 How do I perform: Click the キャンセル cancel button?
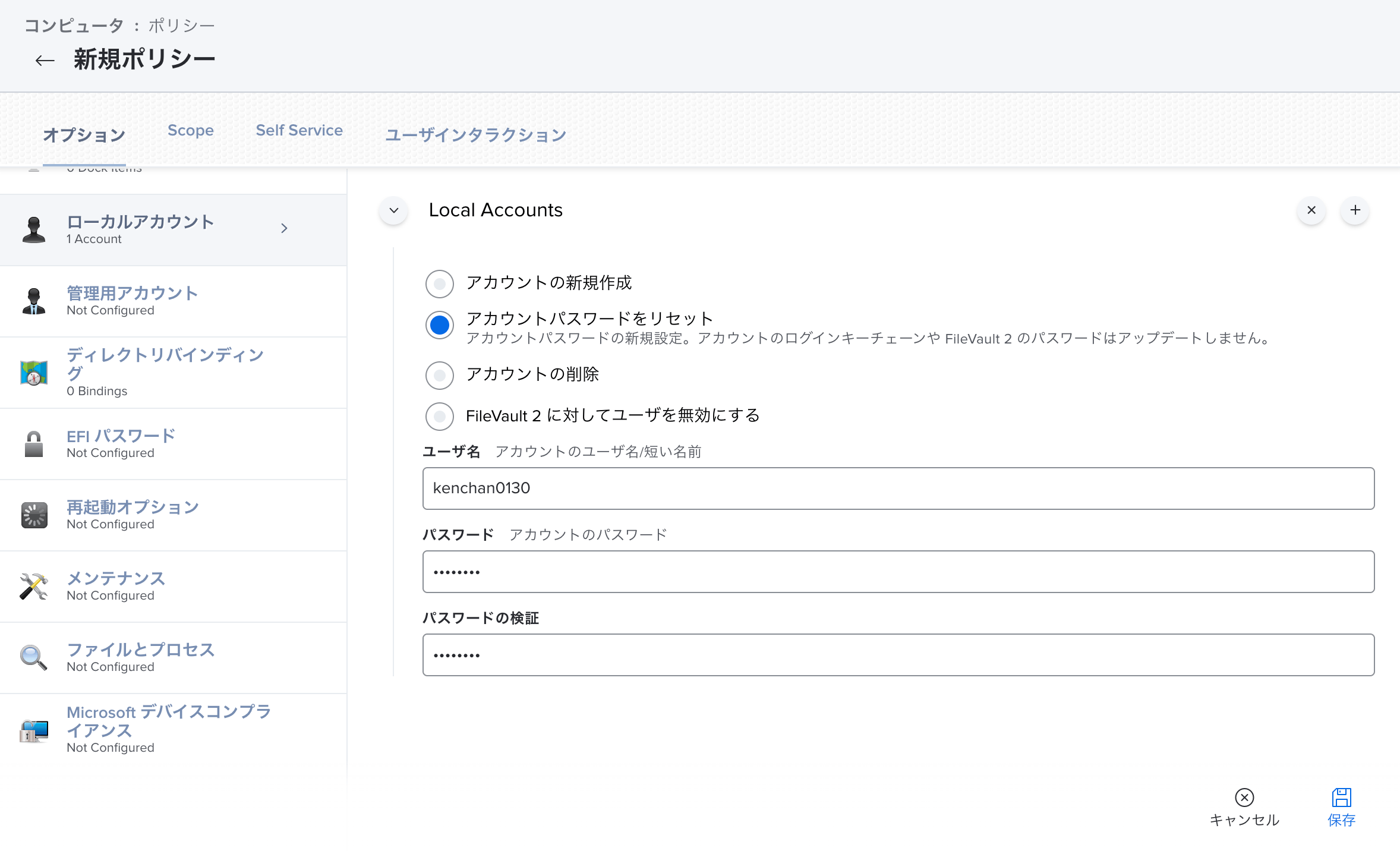pyautogui.click(x=1244, y=807)
